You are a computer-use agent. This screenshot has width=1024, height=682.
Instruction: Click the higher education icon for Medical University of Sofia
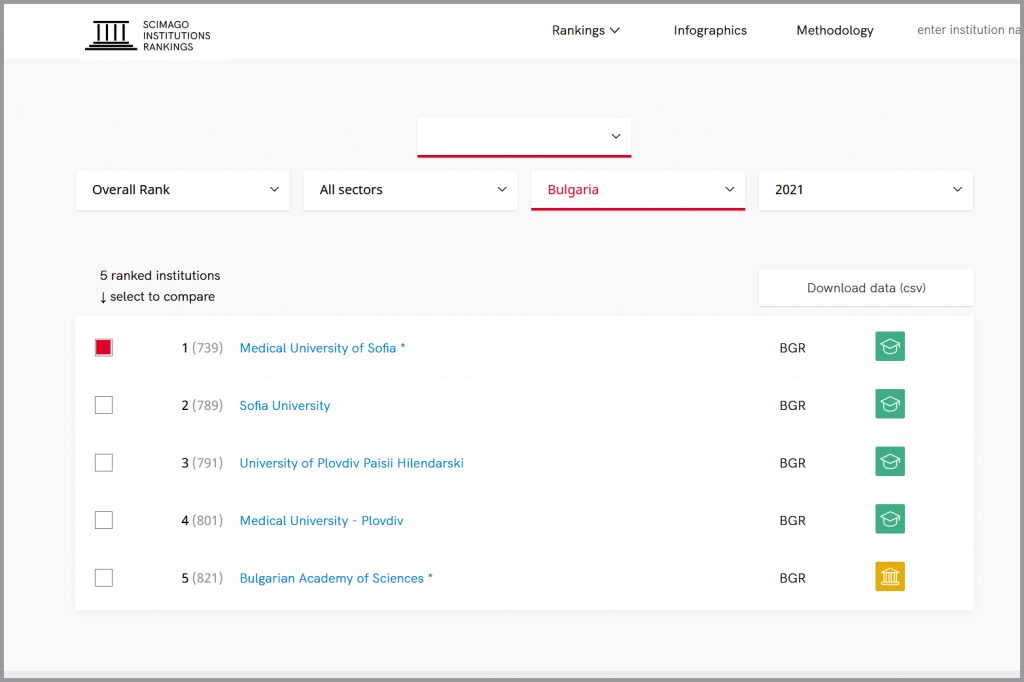(889, 346)
